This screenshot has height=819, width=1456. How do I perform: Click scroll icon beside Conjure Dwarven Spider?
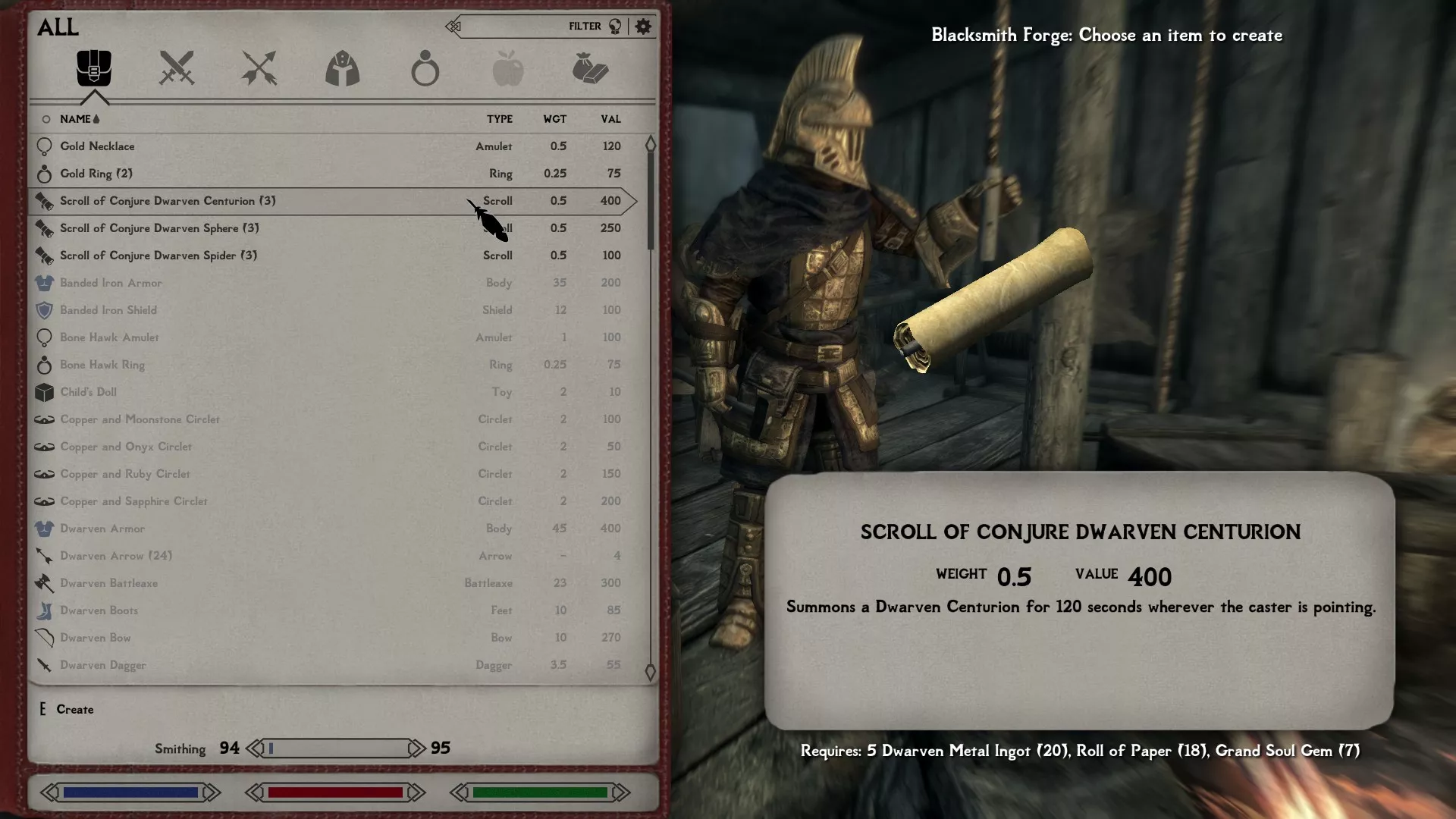(x=44, y=256)
